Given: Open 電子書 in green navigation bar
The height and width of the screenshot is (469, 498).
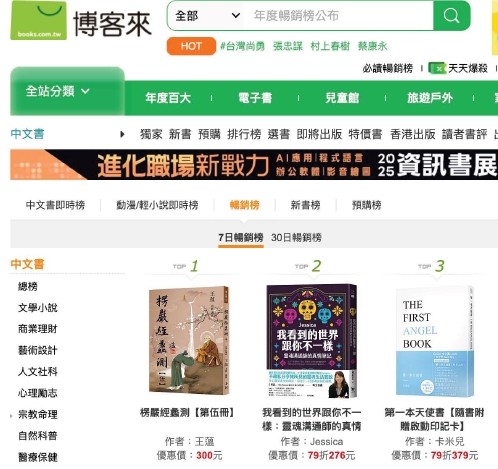Looking at the screenshot, I should tap(255, 98).
